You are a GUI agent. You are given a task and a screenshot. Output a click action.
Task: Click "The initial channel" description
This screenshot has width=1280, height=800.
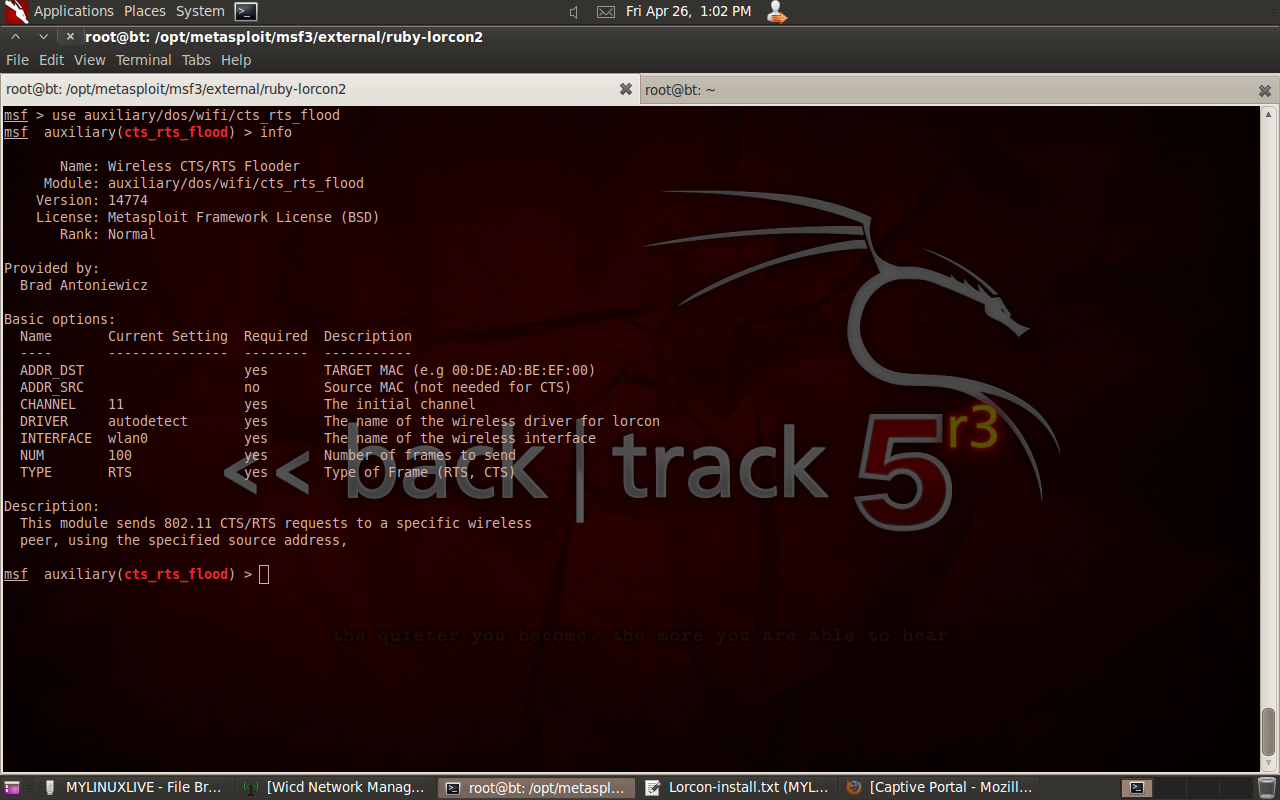(x=400, y=404)
